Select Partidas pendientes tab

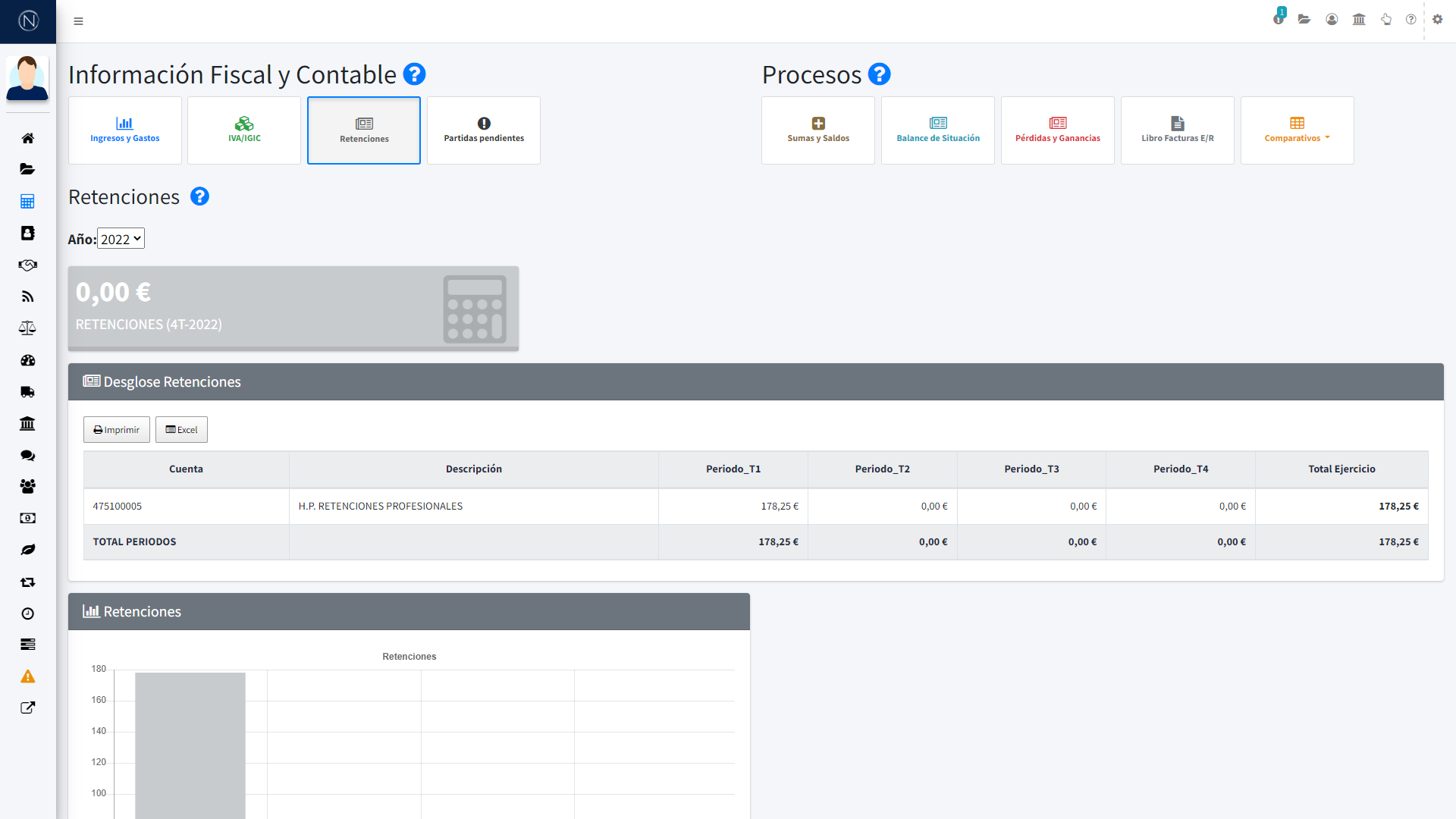click(x=484, y=130)
